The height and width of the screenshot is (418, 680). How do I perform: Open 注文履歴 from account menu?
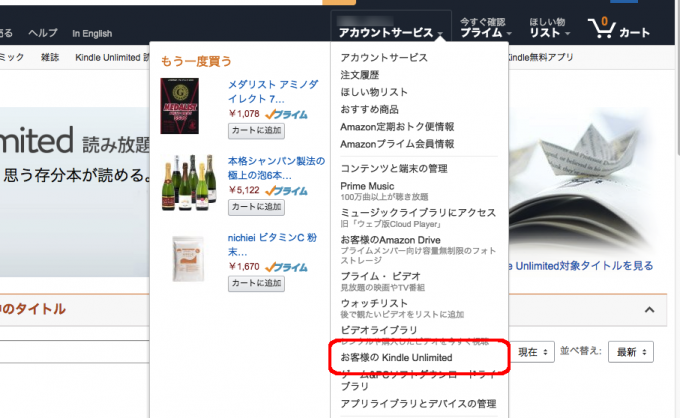[360, 75]
